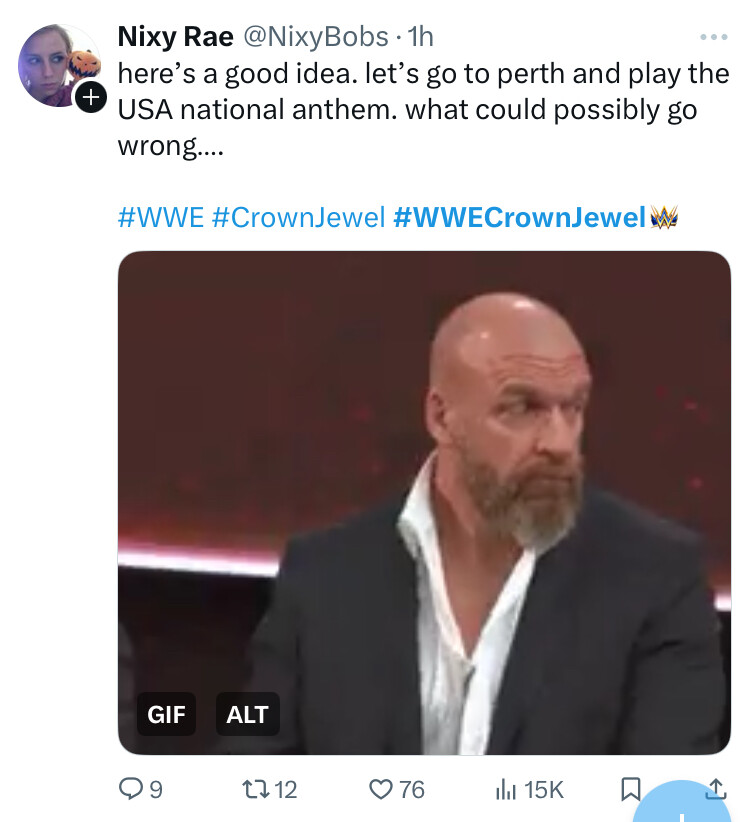The image size is (750, 822).
Task: Click the plus follow badge on avatar
Action: [91, 97]
